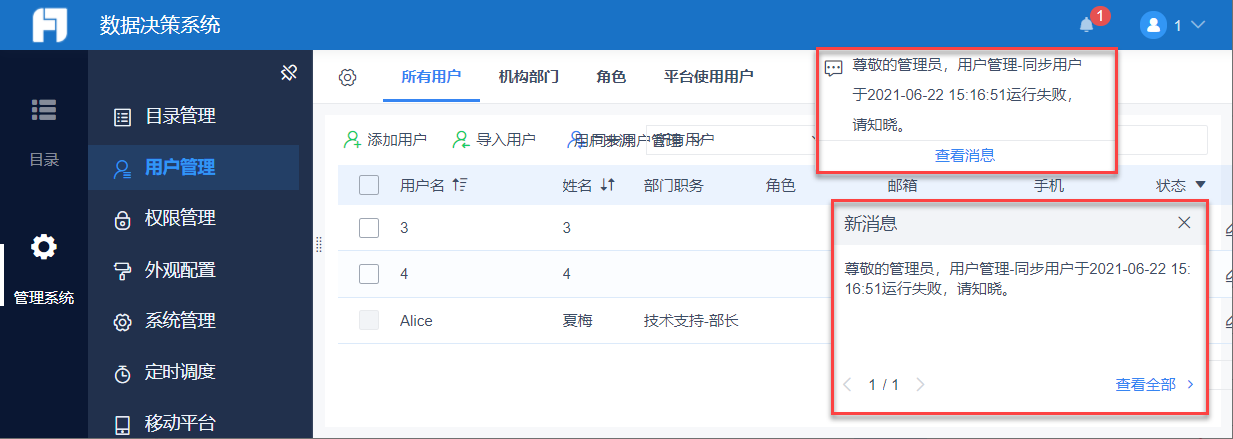Sort by 姓名 column sort icon

pos(606,185)
